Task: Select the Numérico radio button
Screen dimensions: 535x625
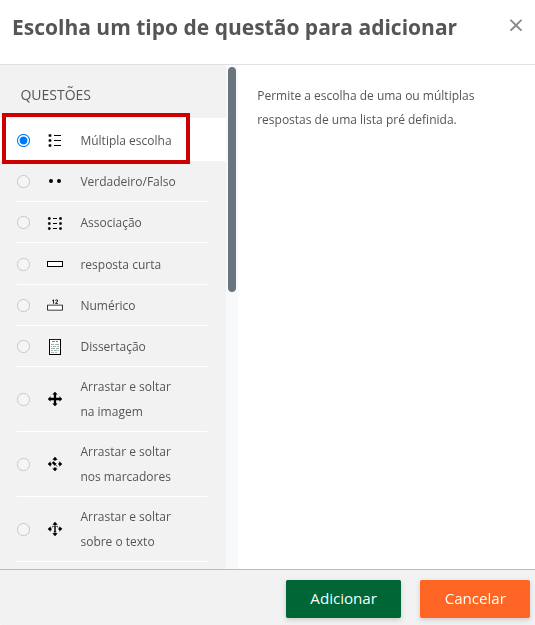Action: tap(24, 305)
